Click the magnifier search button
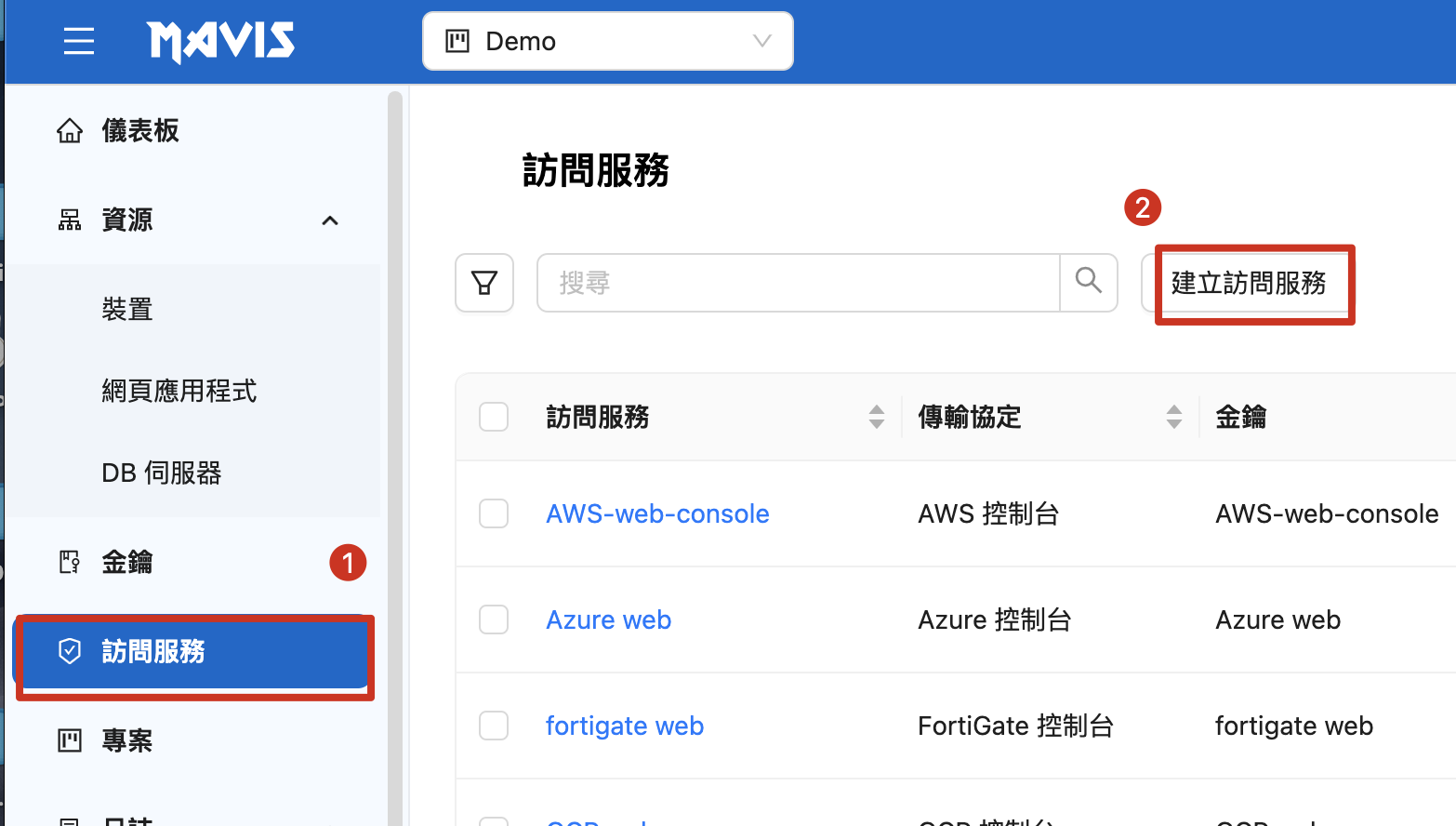The image size is (1456, 826). tap(1089, 283)
